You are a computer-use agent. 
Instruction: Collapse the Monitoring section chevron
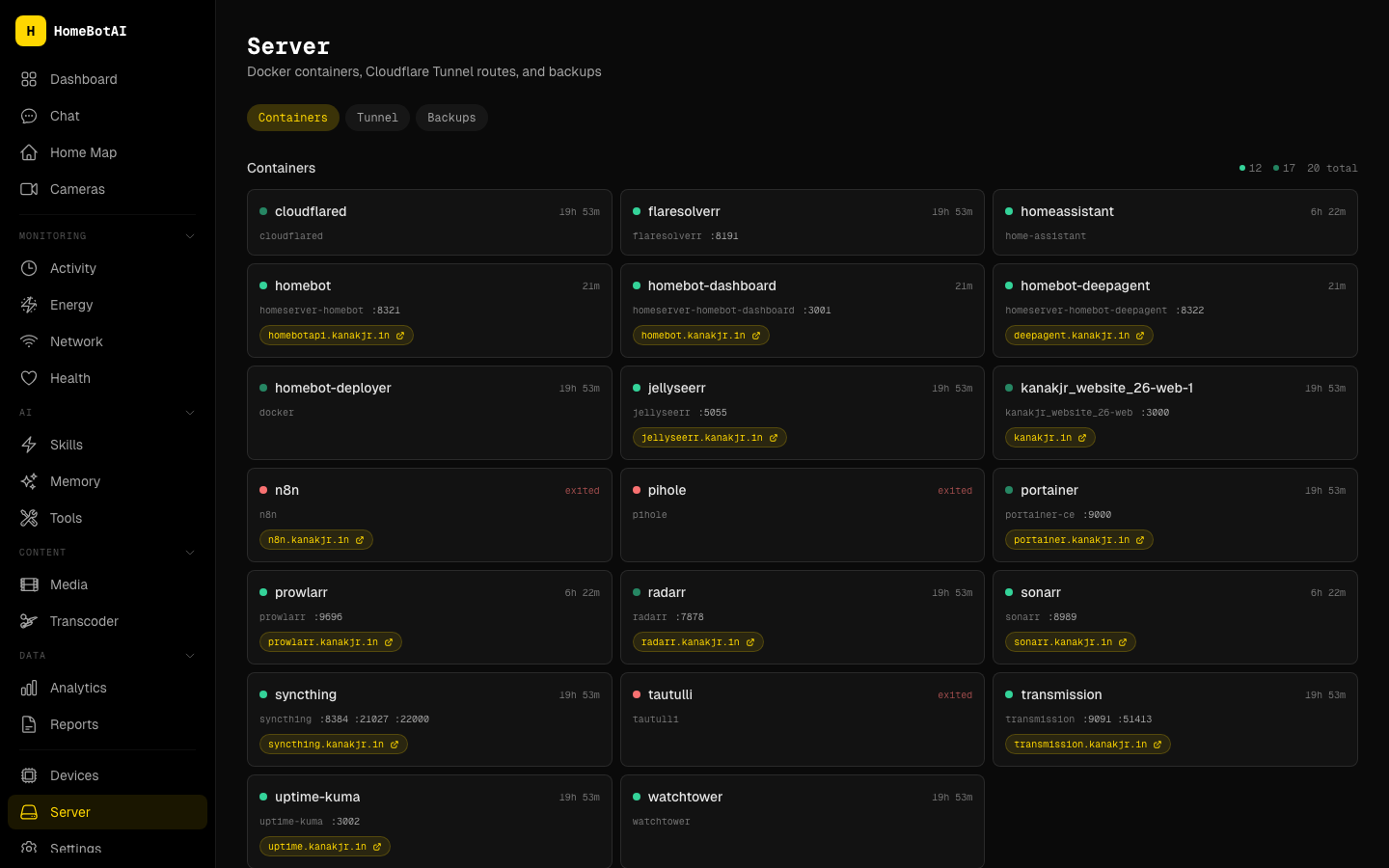[x=190, y=236]
